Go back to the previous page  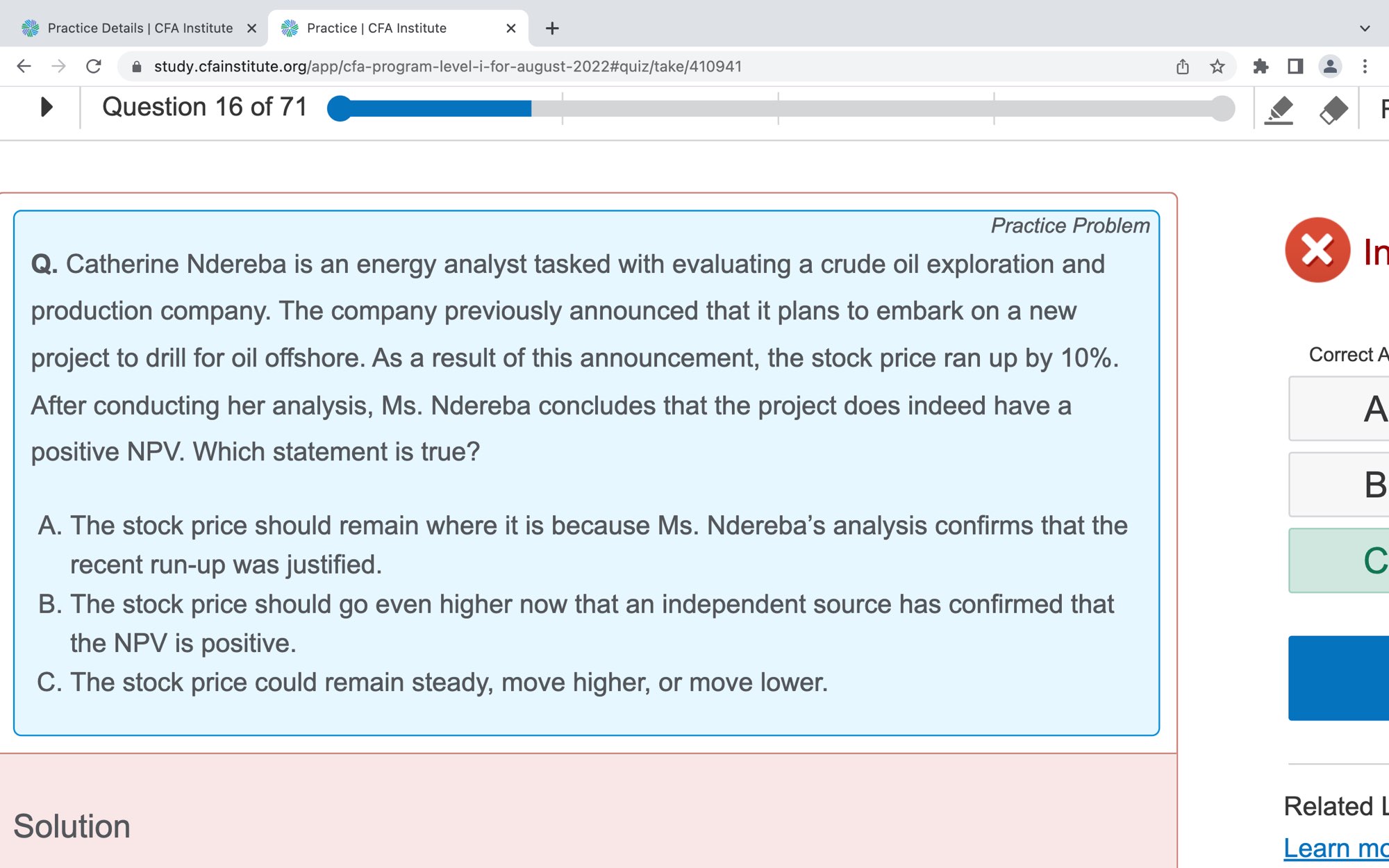click(x=24, y=67)
